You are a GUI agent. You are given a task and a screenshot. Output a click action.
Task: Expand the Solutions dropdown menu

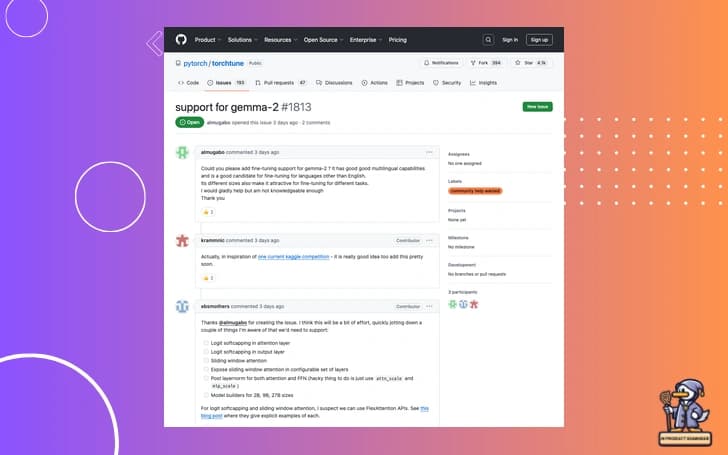[x=242, y=40]
